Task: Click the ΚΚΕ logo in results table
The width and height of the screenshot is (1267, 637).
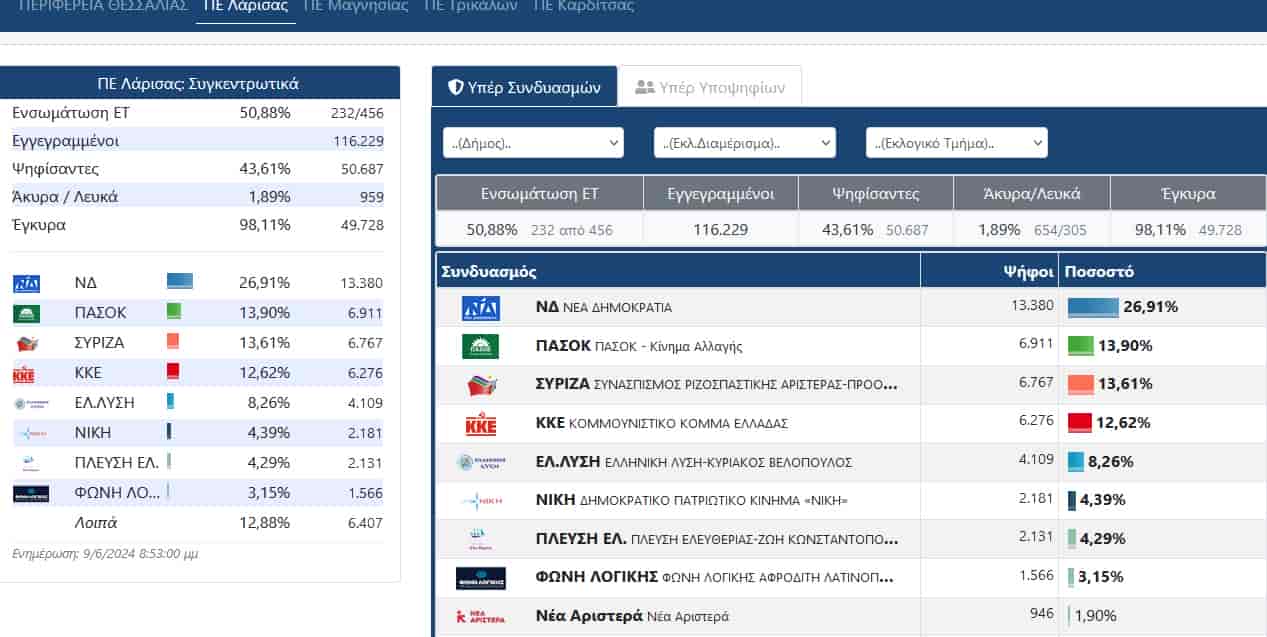Action: click(481, 424)
